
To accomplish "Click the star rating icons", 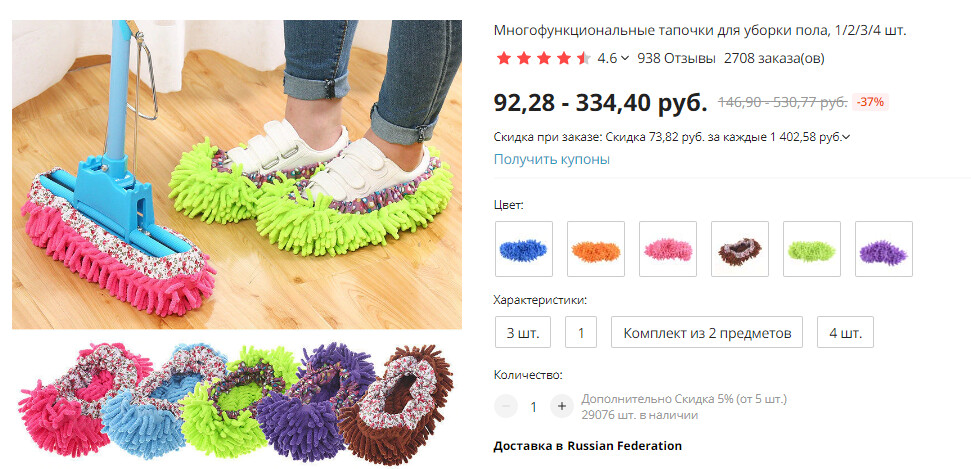I will coord(543,58).
